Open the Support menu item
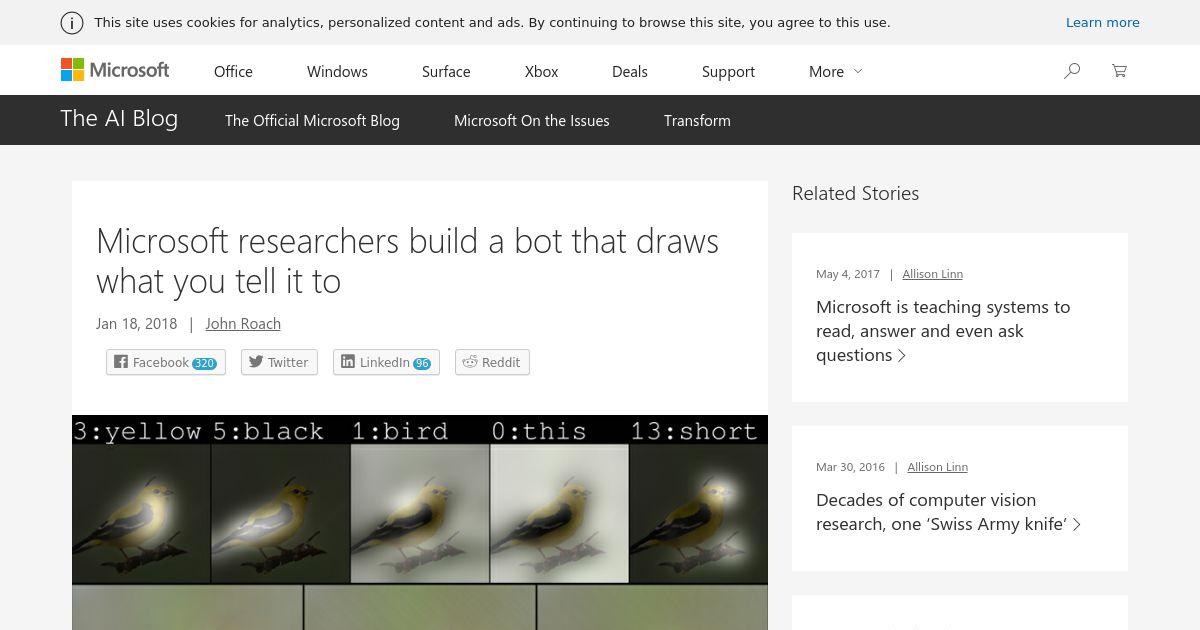Image resolution: width=1200 pixels, height=630 pixels. click(728, 71)
